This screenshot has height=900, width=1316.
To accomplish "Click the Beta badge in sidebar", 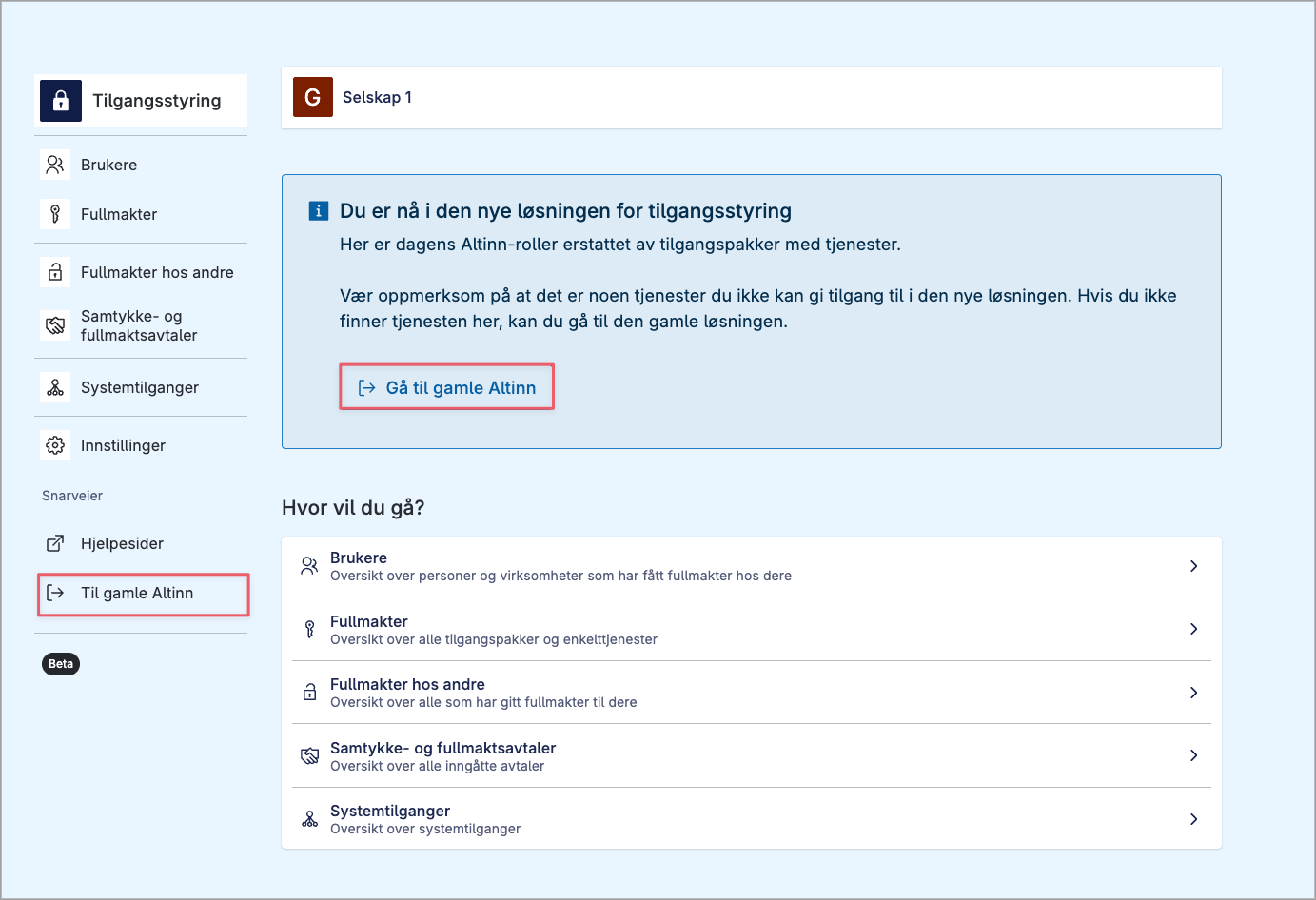I will [61, 664].
